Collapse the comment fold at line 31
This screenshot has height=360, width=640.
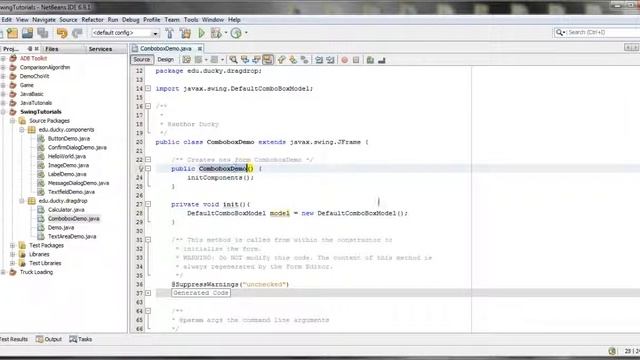[148, 240]
